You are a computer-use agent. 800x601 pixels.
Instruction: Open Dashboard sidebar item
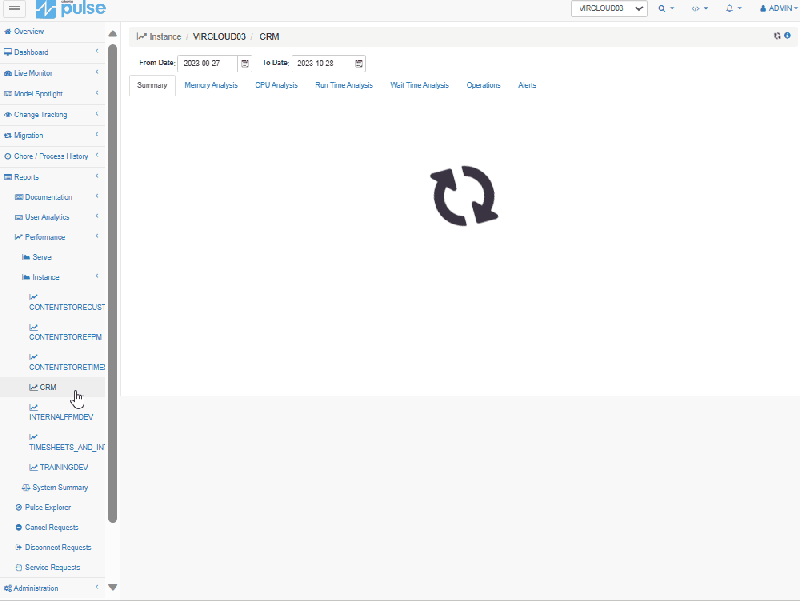(31, 53)
